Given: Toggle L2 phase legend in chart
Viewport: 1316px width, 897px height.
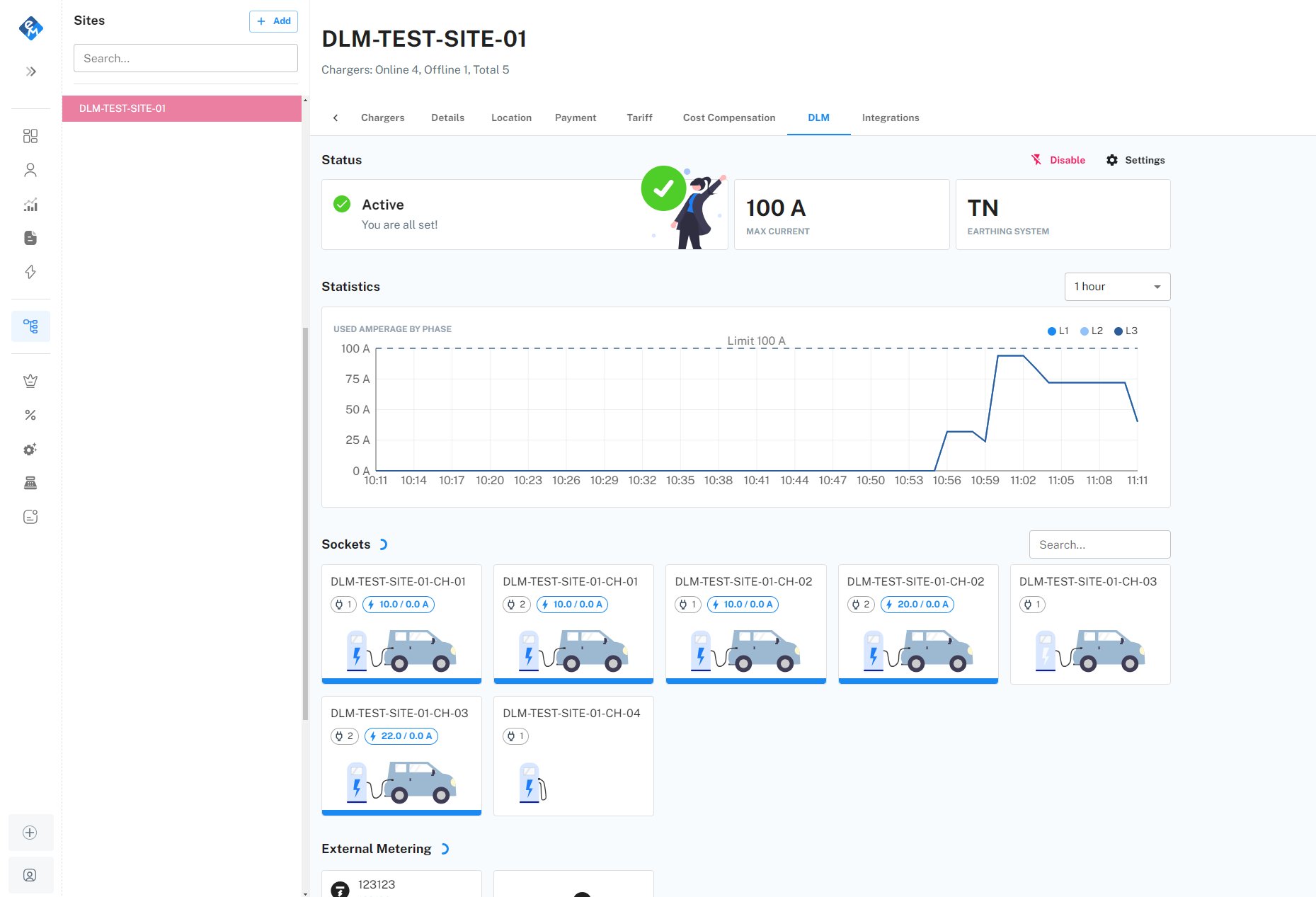Looking at the screenshot, I should click(1091, 331).
